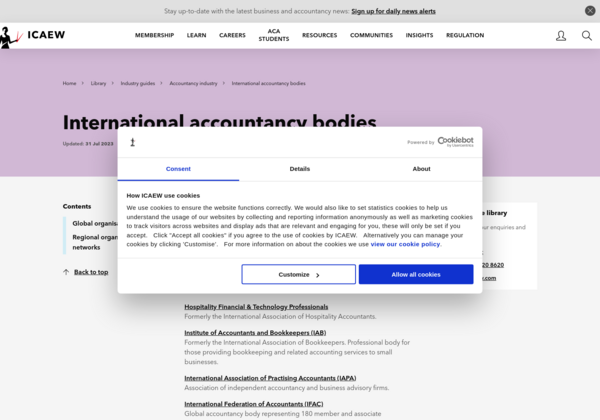Screen dimensions: 600x420
Task: Click the Contents heading
Action: pyautogui.click(x=77, y=206)
